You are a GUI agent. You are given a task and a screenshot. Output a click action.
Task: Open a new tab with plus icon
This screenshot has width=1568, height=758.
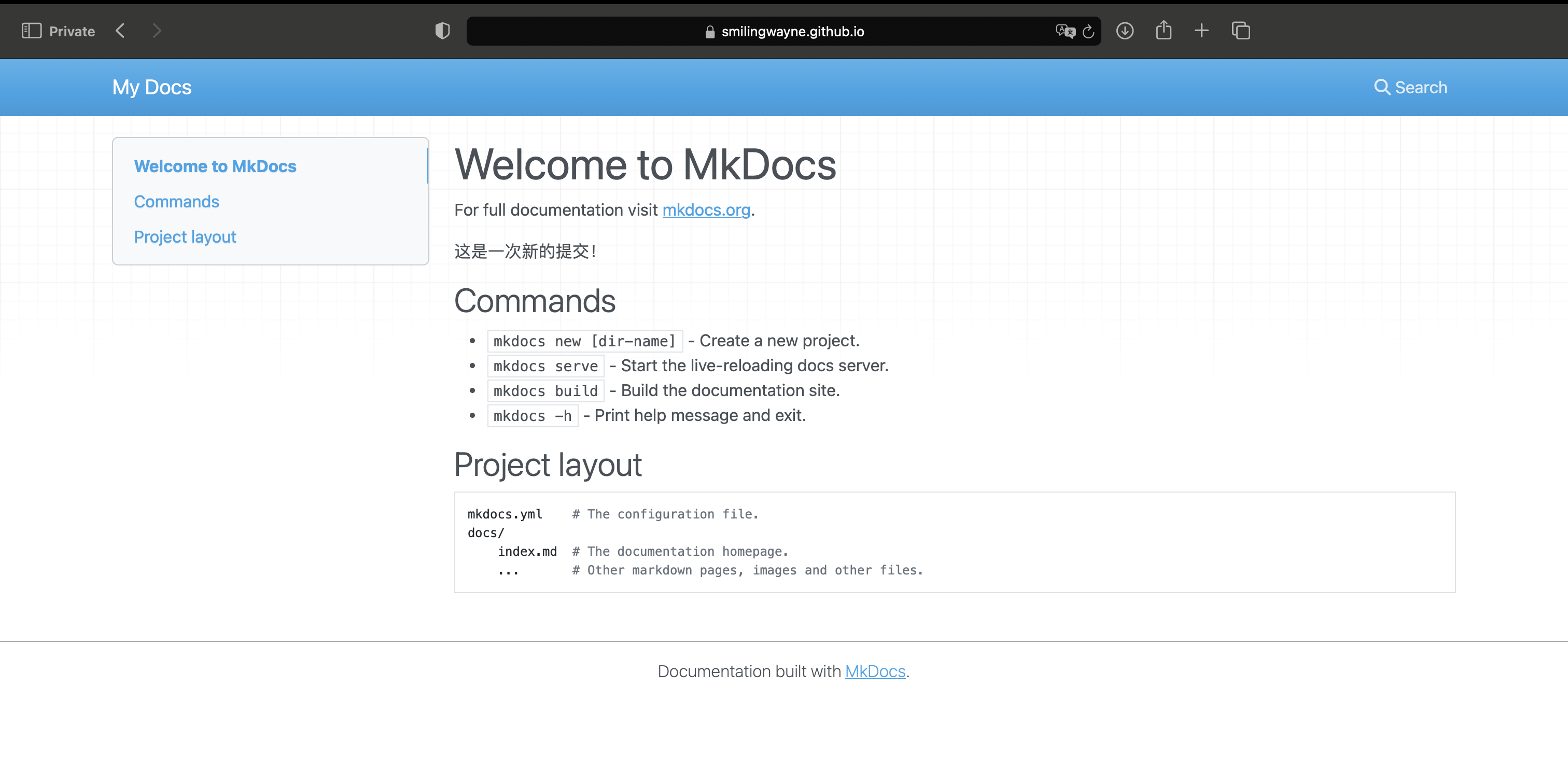point(1201,31)
